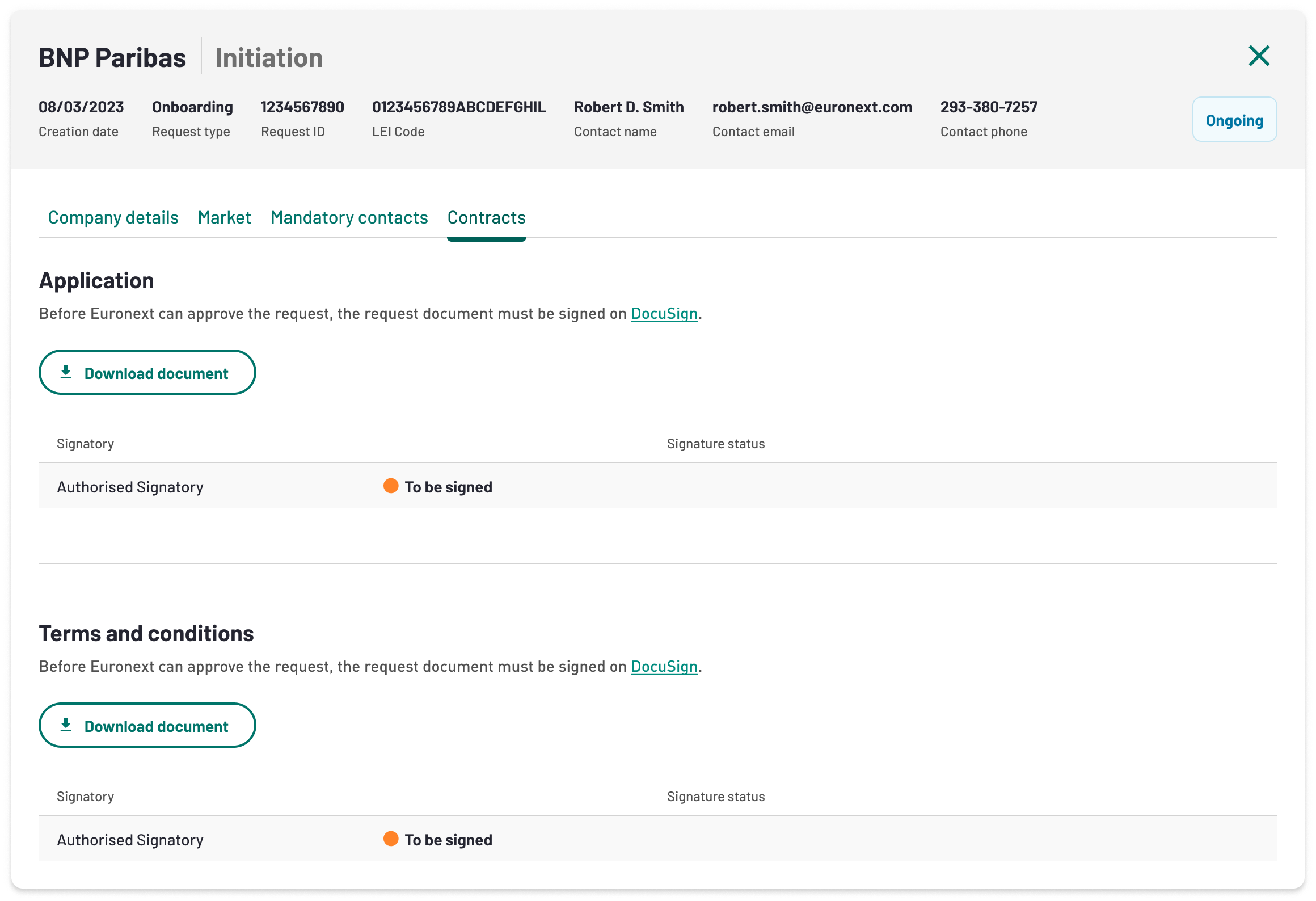The image size is (1316, 901).
Task: Open DocuSign link under Terms and conditions
Action: pos(664,667)
